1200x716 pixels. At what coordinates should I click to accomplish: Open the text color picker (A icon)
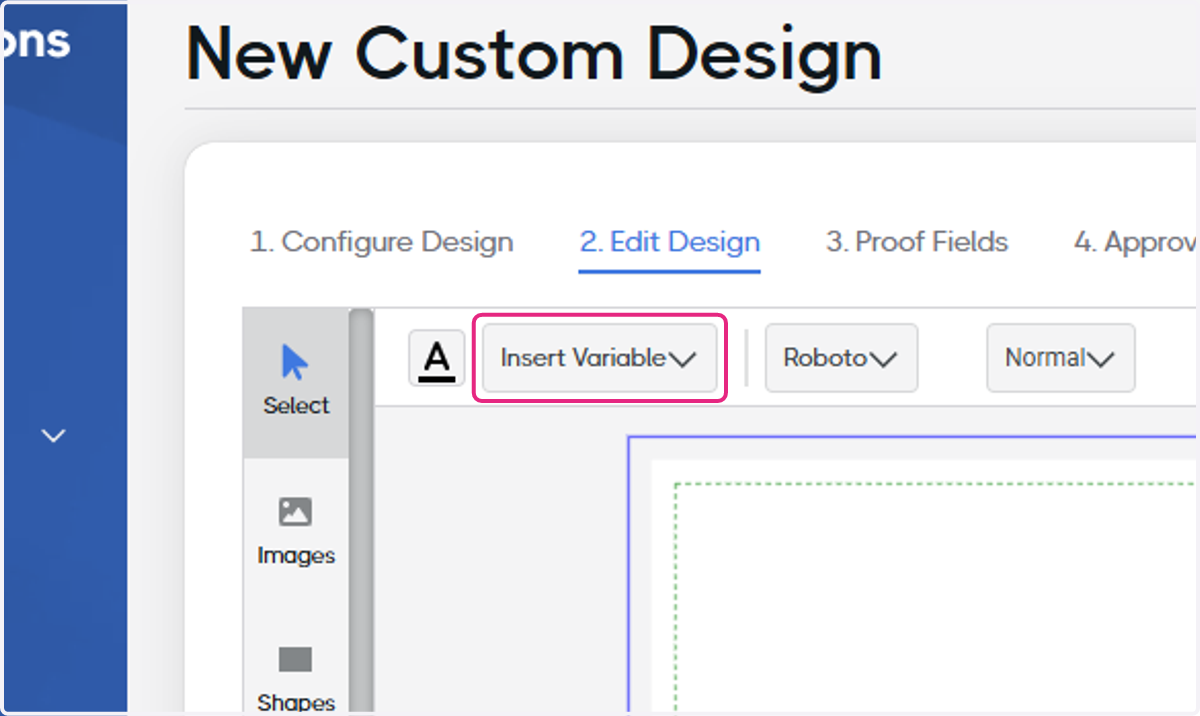click(x=436, y=358)
